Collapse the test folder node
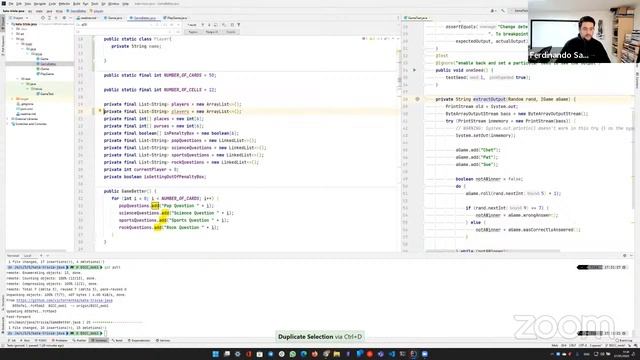The width and height of the screenshot is (640, 360). [x=18, y=79]
